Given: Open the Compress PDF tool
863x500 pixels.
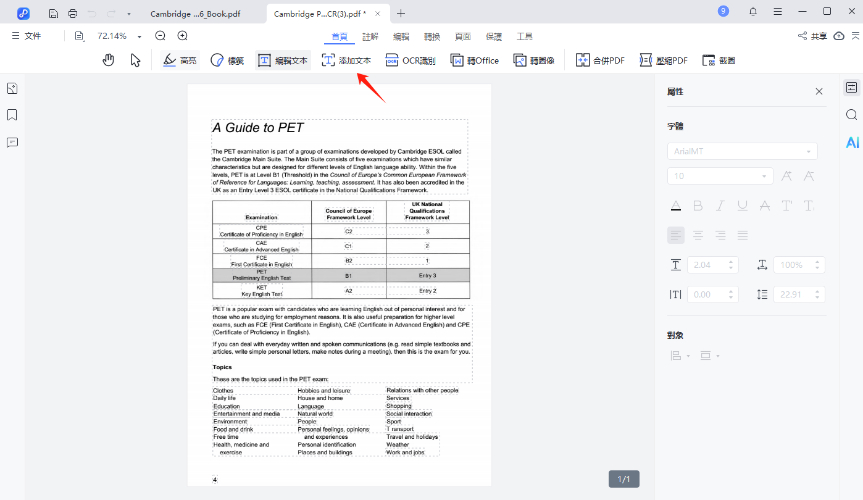Looking at the screenshot, I should tap(663, 60).
